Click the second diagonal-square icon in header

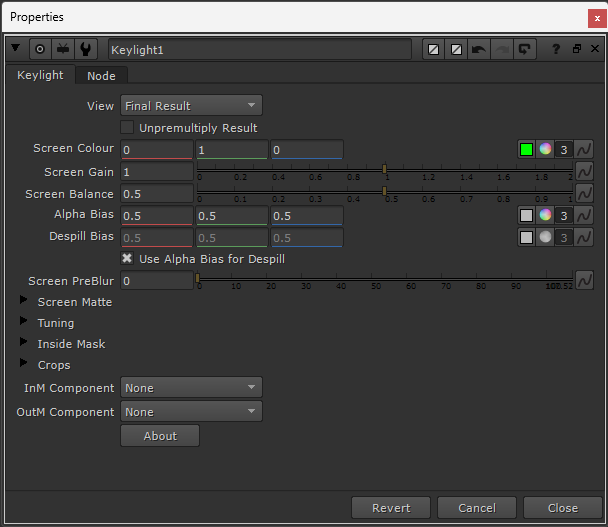coord(456,49)
